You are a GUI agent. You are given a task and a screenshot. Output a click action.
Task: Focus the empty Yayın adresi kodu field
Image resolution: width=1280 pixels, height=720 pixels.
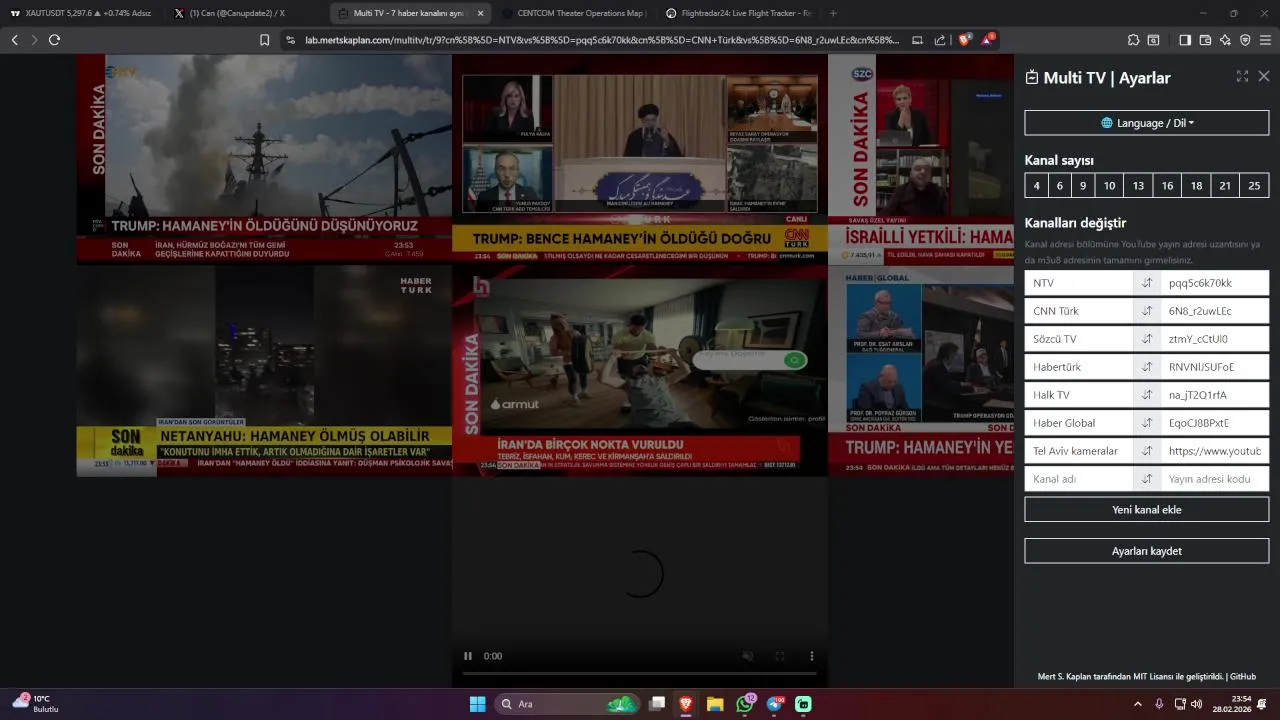coord(1215,479)
